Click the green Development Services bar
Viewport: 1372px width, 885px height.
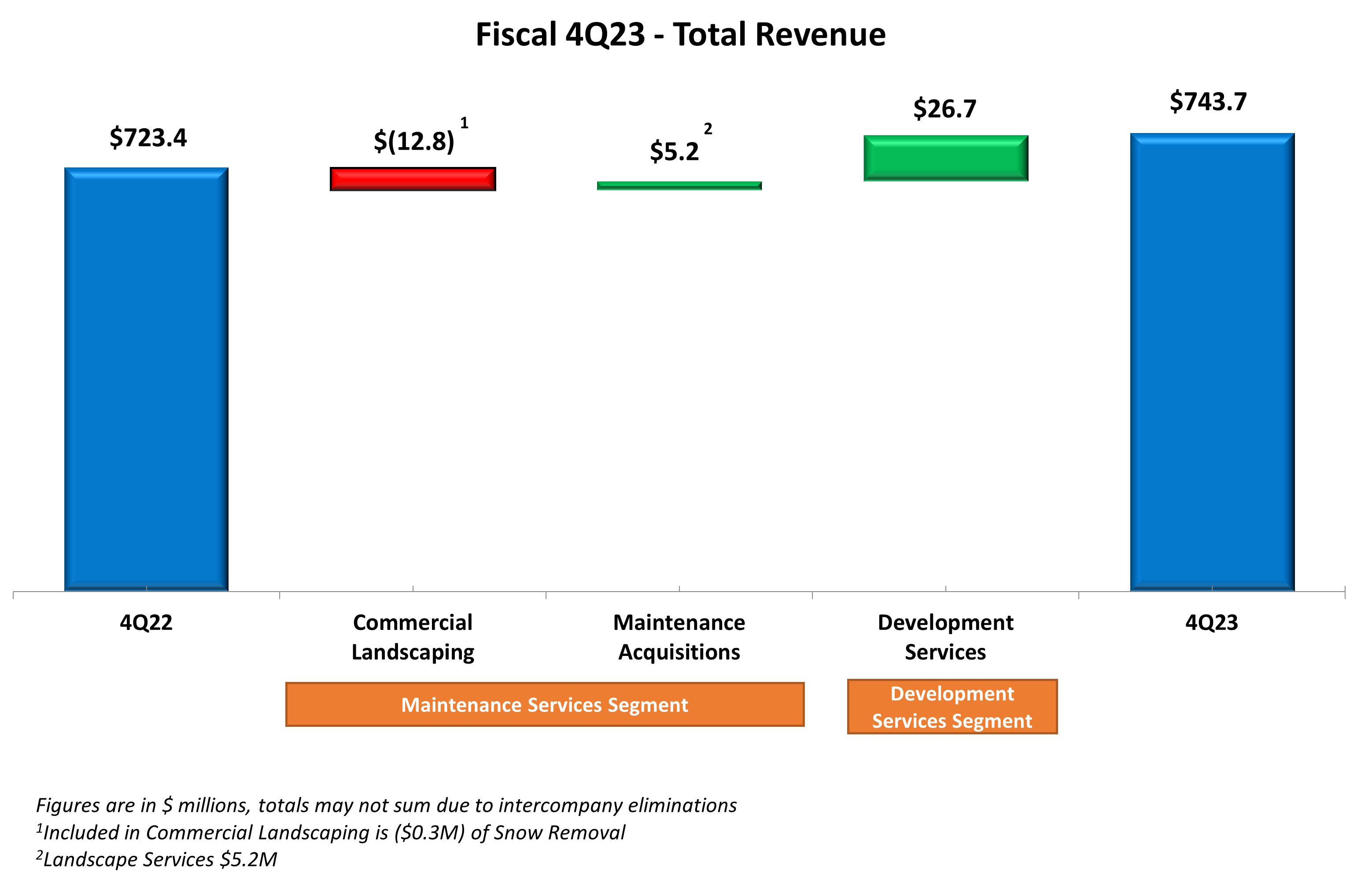945,158
